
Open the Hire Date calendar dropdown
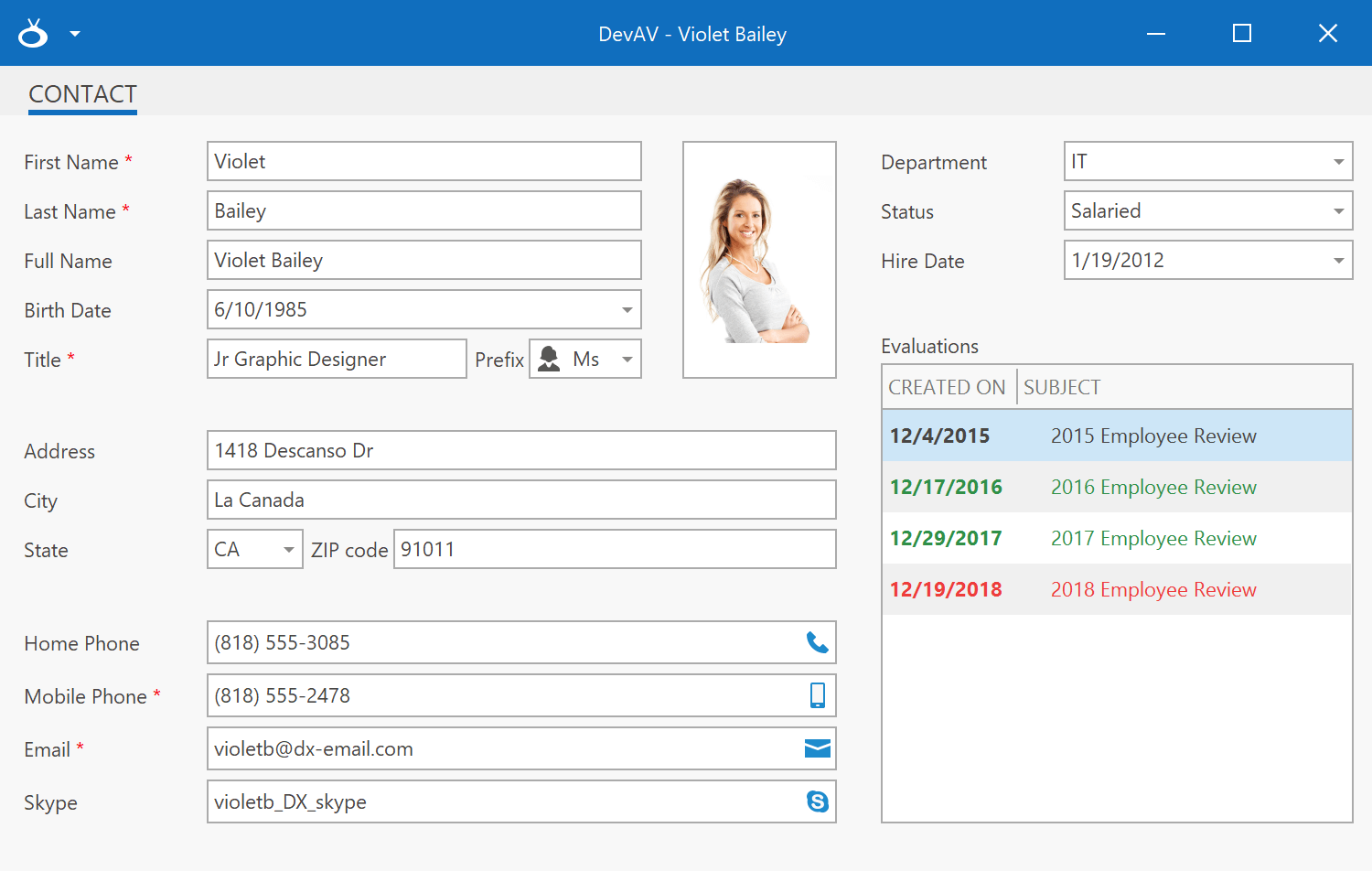[x=1338, y=261]
